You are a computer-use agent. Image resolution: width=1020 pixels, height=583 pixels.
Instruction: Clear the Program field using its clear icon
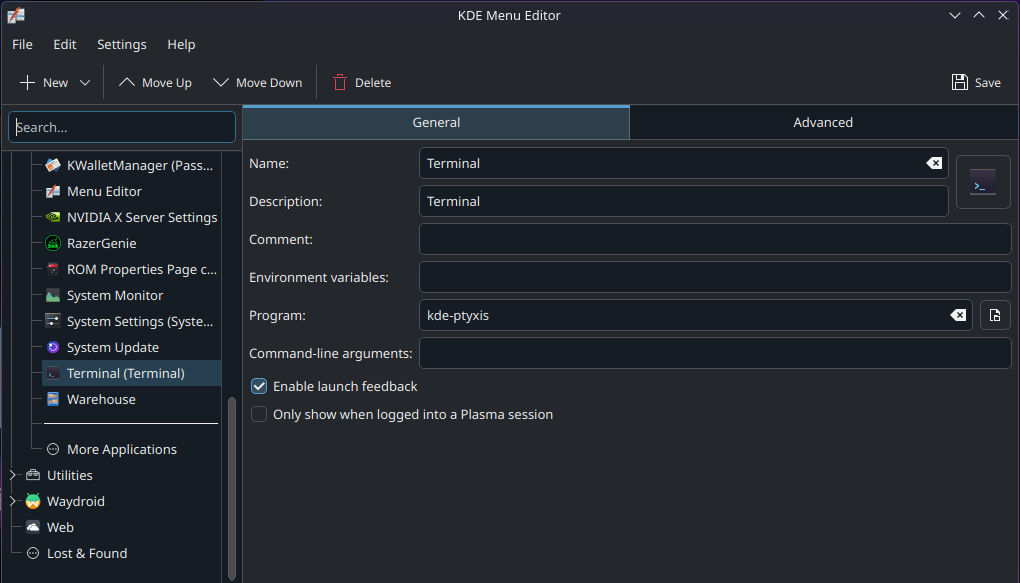click(957, 315)
